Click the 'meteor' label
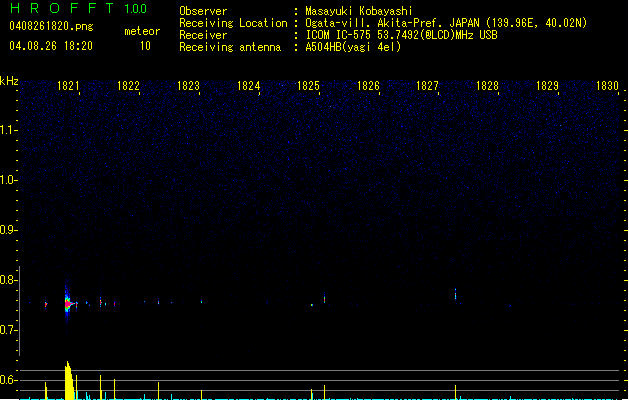The image size is (629, 400). (142, 31)
